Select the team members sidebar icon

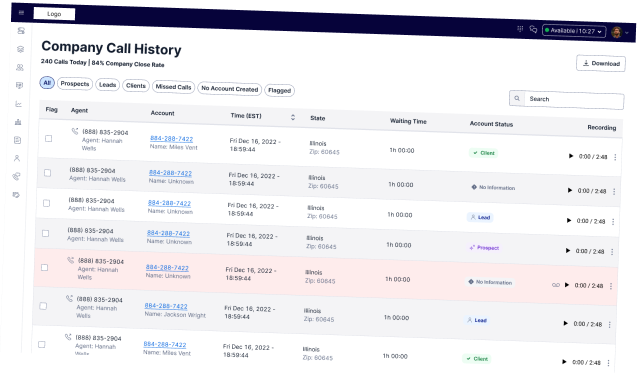pyautogui.click(x=20, y=67)
